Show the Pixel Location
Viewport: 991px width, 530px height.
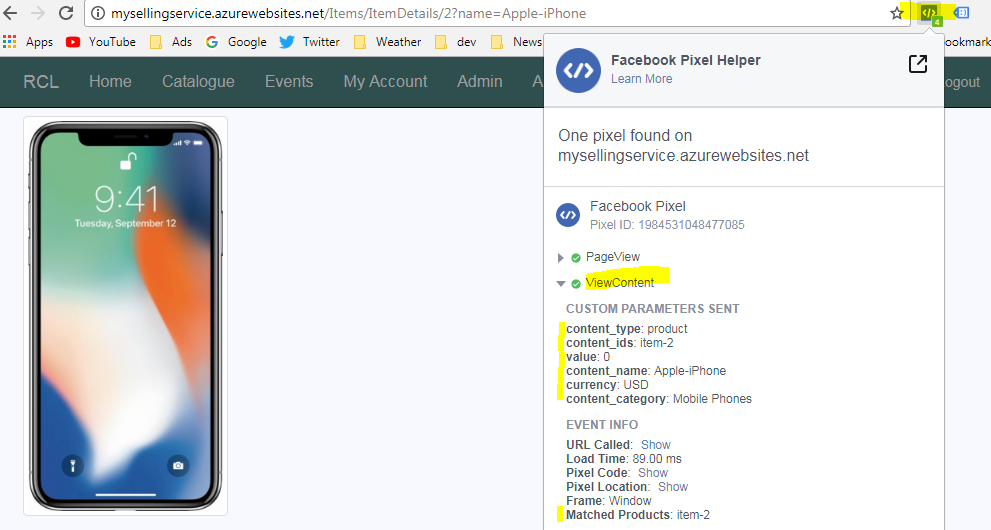673,486
